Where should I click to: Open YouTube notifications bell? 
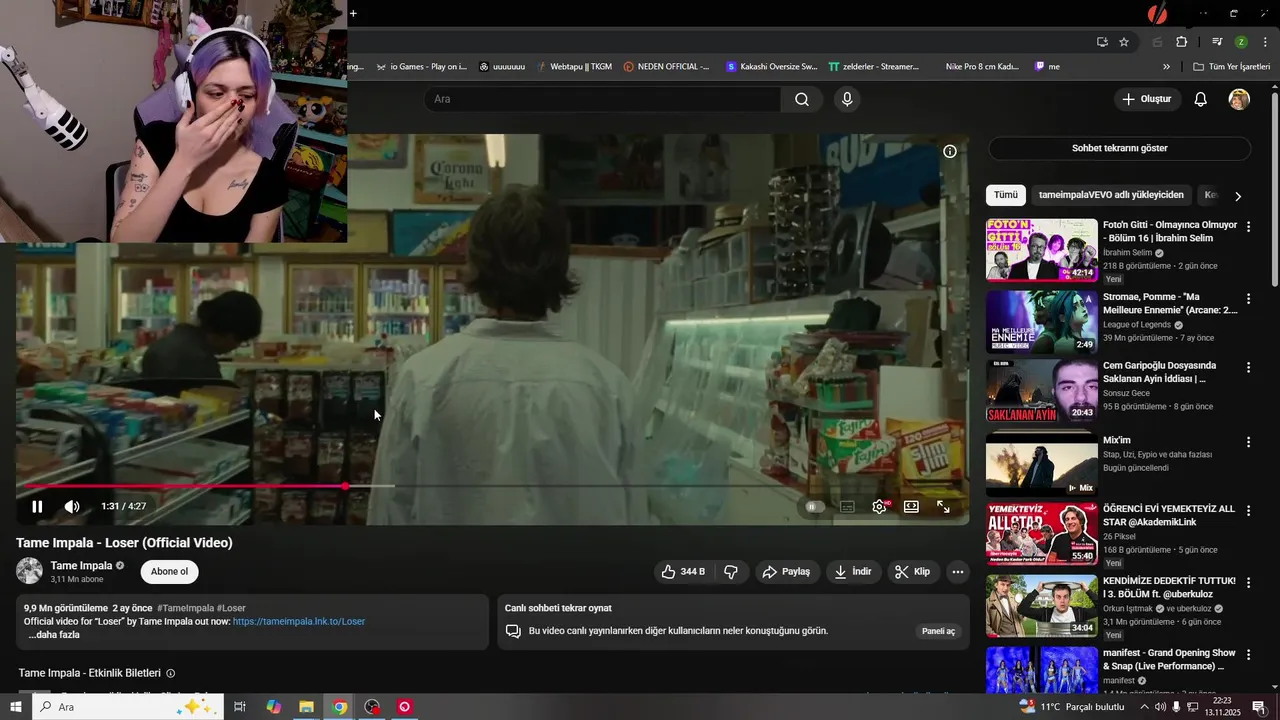point(1201,99)
